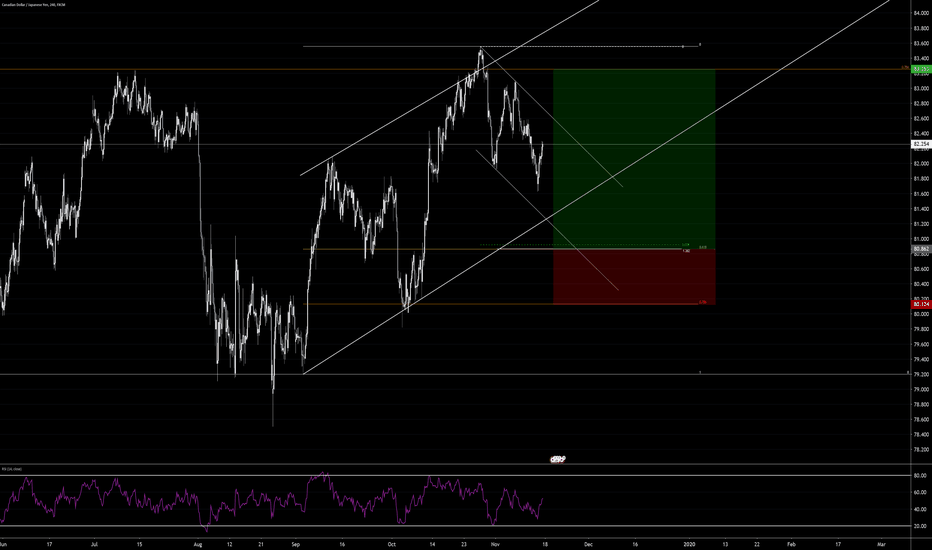Click the 84.000 label on price axis
Screen dimensions: 932x550
(920, 12)
